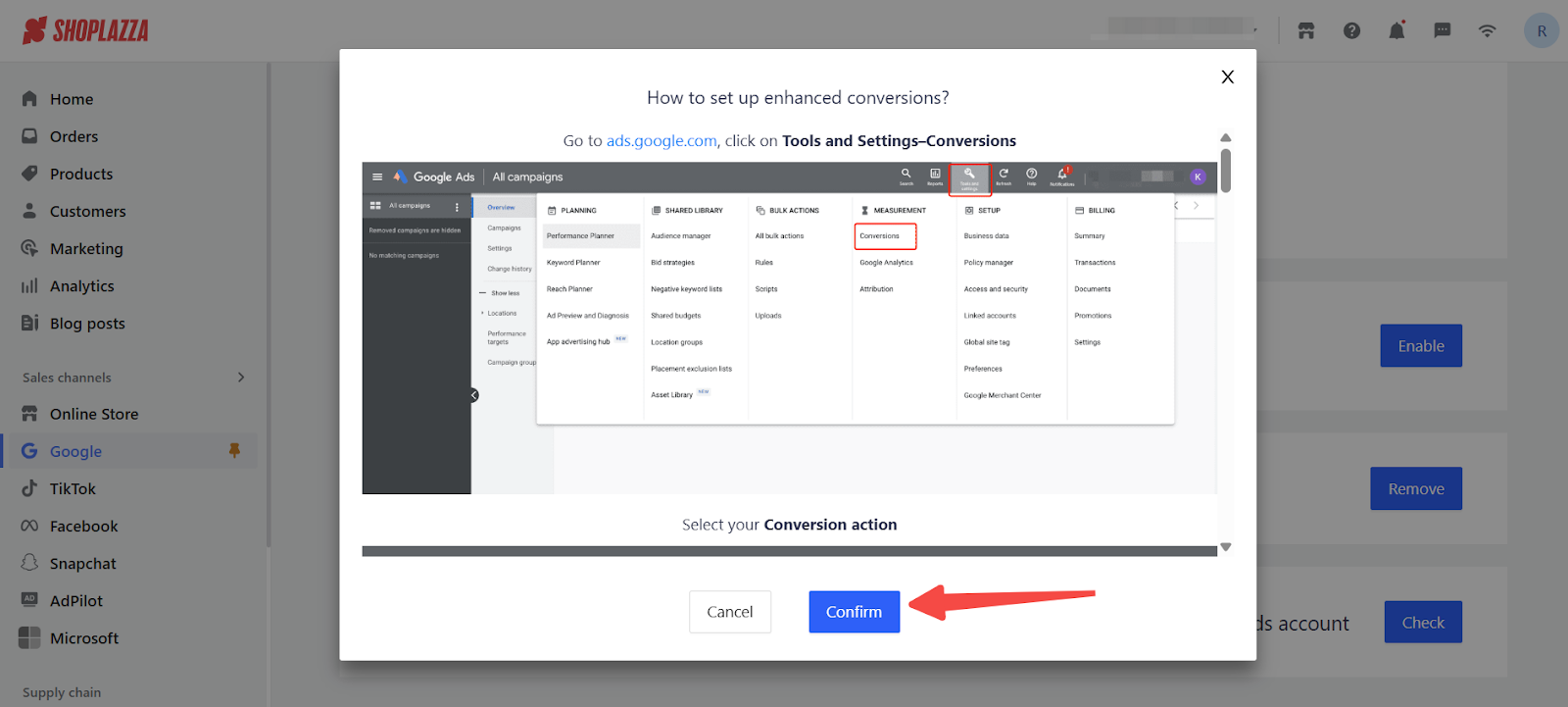This screenshot has height=707, width=1568.
Task: Click the Marketing target icon
Action: [x=29, y=248]
